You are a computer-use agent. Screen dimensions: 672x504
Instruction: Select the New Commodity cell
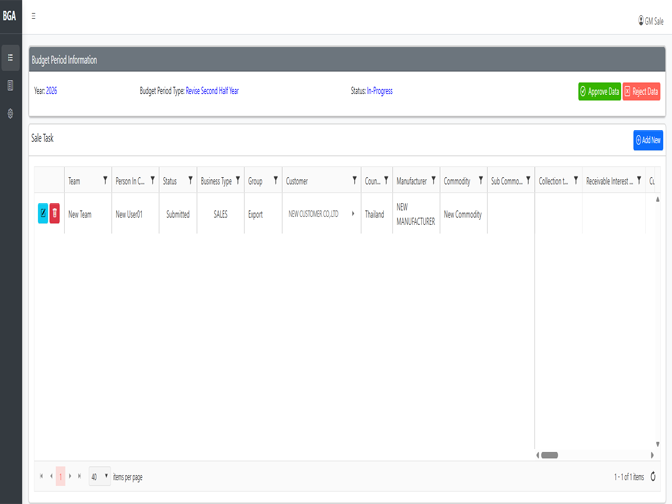pos(463,214)
